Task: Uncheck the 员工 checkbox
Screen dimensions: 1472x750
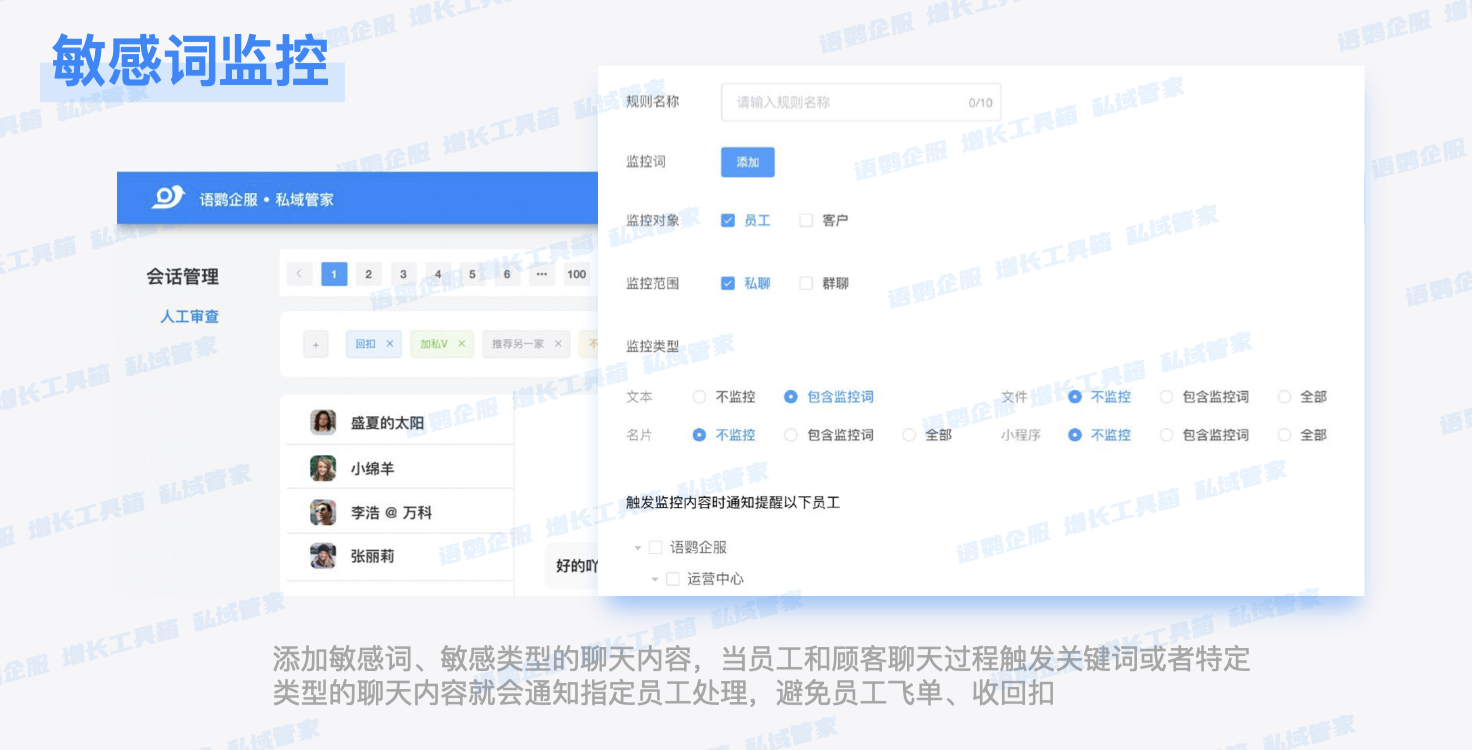Action: [x=728, y=220]
